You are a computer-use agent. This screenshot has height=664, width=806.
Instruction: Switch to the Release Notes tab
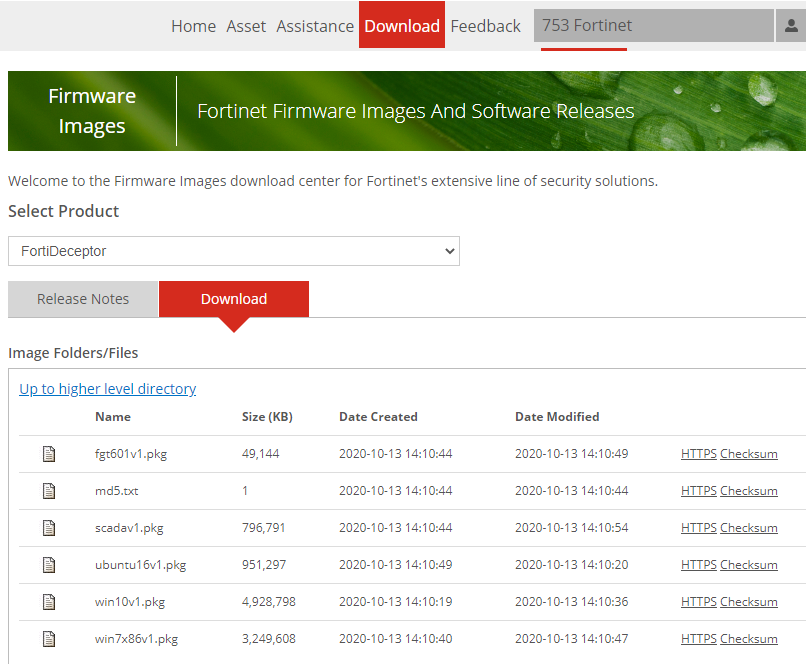point(83,299)
